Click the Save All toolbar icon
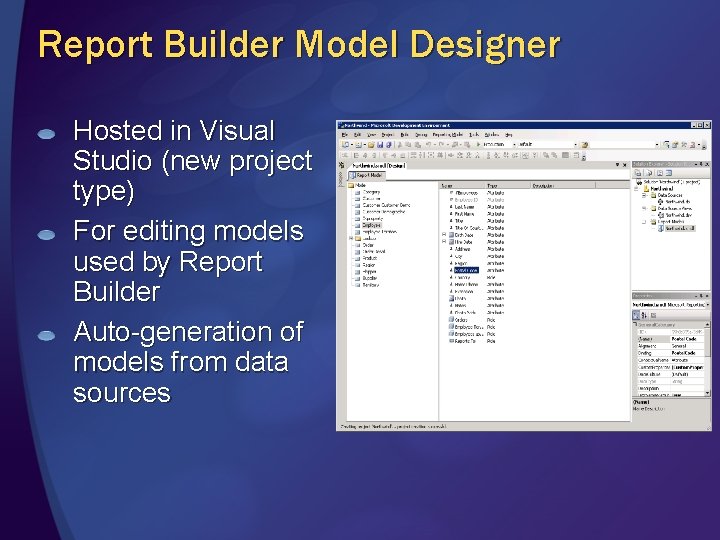 [389, 144]
